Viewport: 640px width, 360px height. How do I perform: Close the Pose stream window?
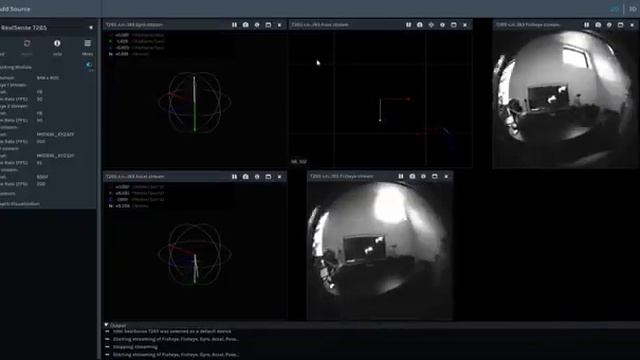point(465,25)
